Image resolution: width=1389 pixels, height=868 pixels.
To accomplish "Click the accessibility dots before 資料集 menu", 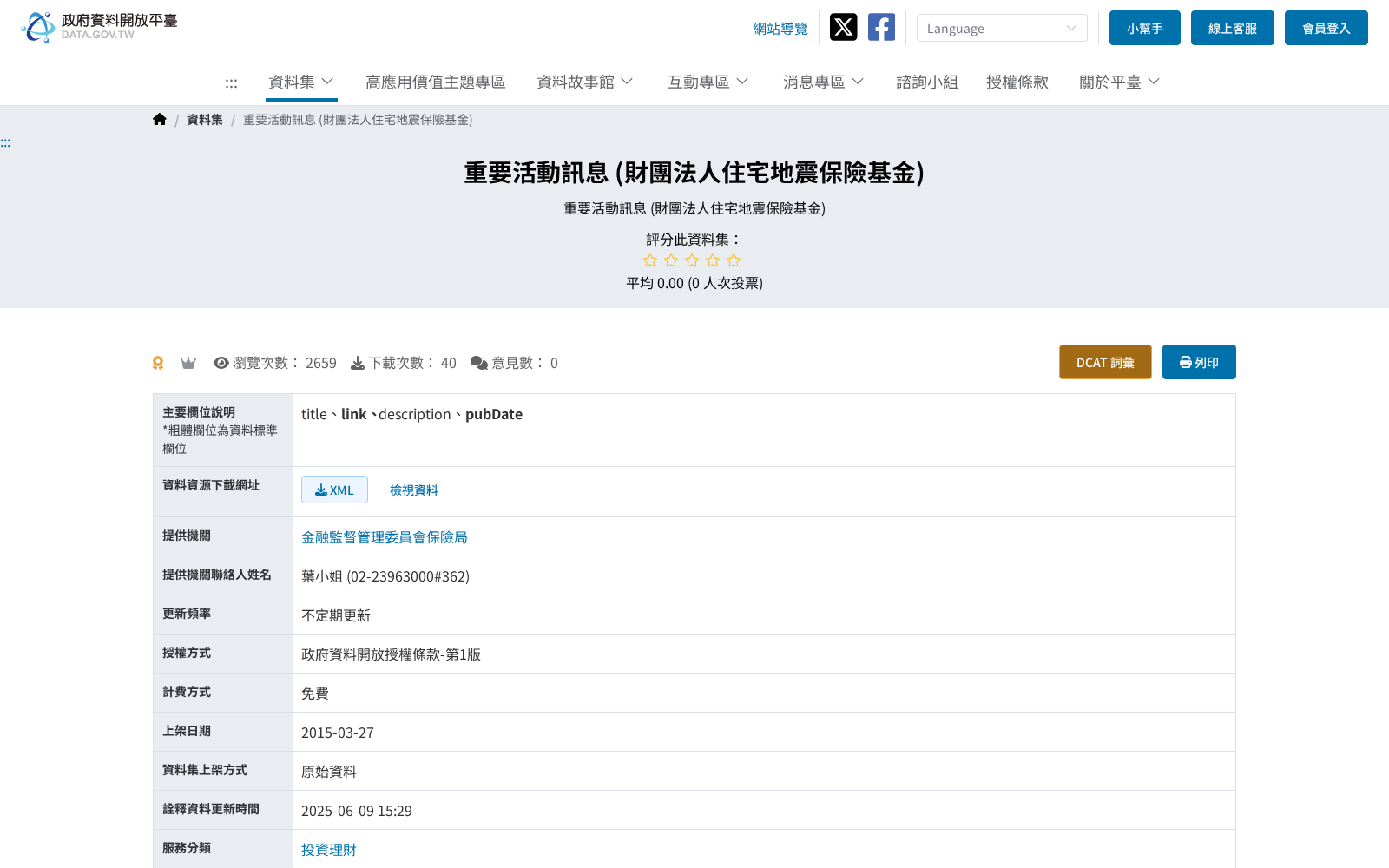I will click(x=231, y=82).
